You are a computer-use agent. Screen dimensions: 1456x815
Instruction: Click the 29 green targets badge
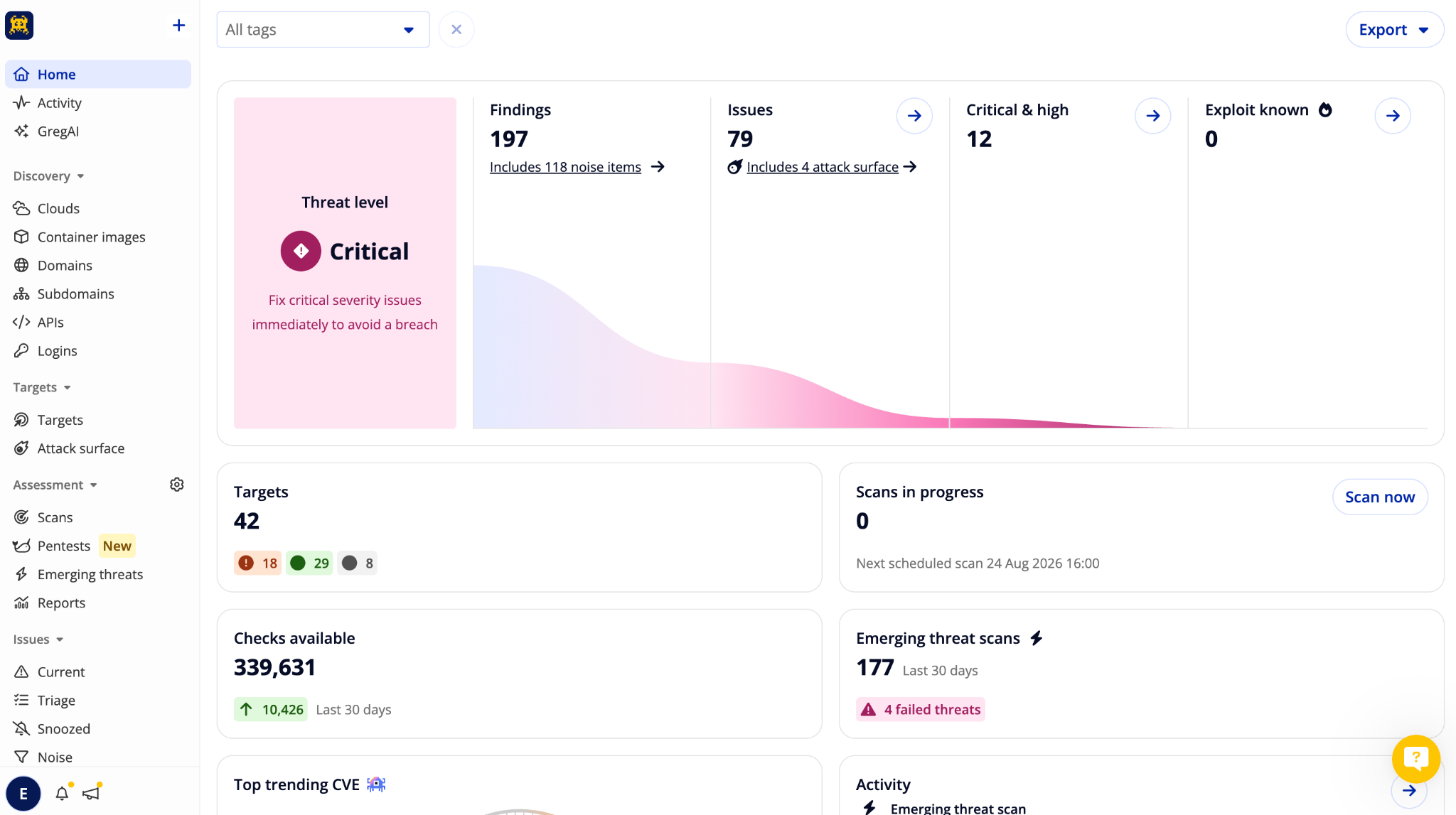click(x=309, y=563)
